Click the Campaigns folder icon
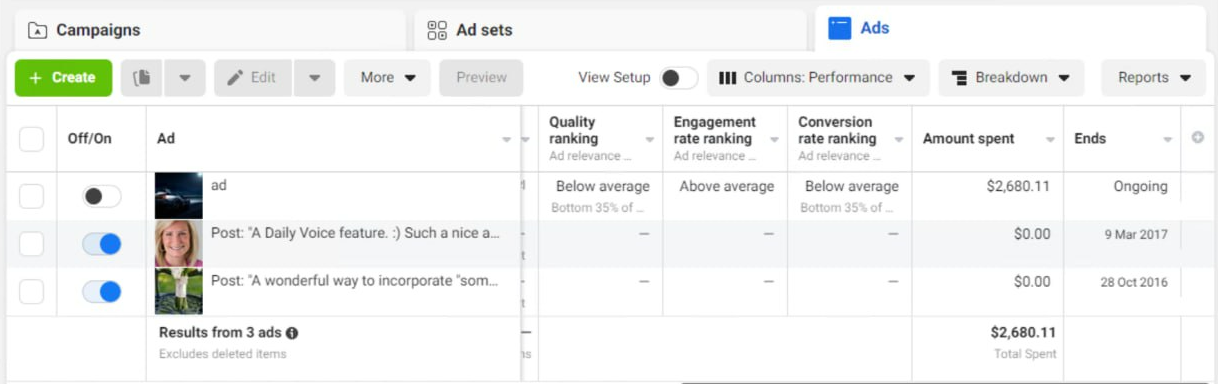1218x384 pixels. [x=37, y=30]
